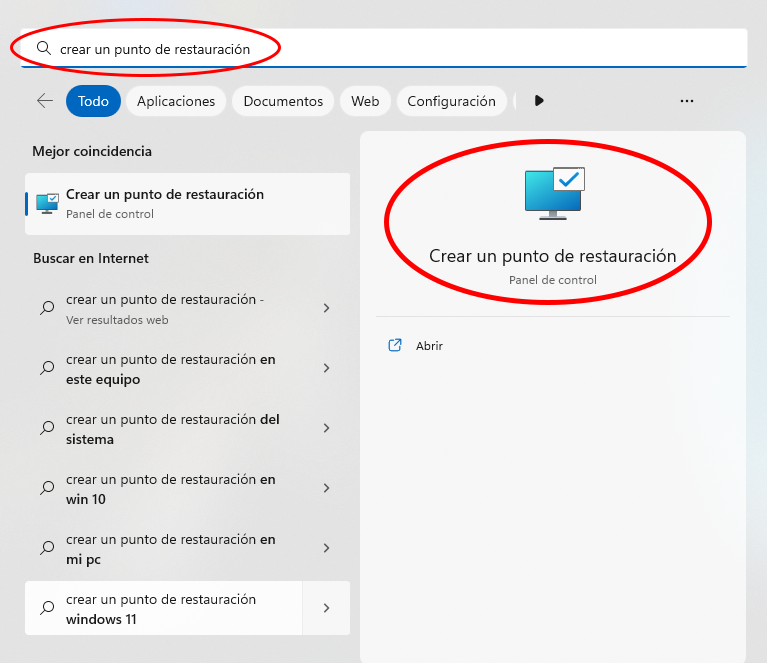Click the large monitor icon in the details panel

(x=553, y=193)
